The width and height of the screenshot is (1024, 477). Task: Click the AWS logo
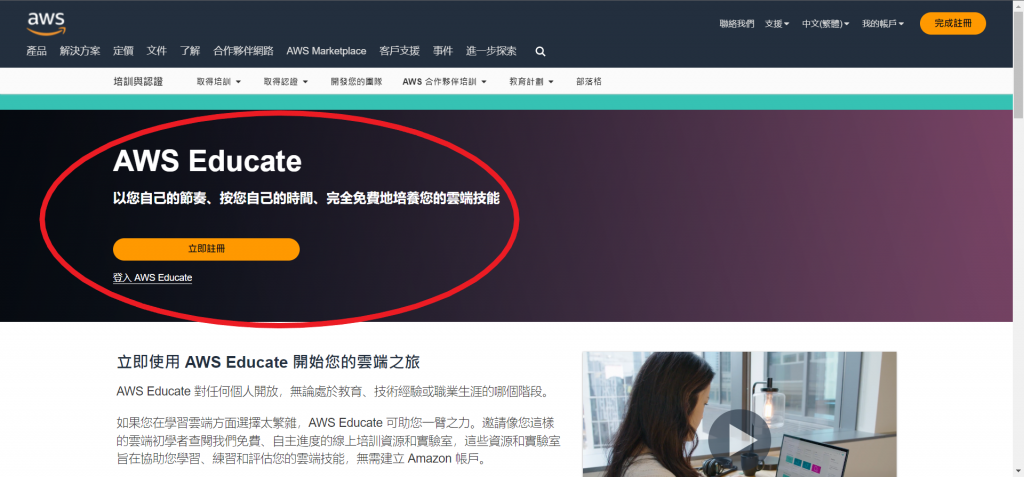46,24
